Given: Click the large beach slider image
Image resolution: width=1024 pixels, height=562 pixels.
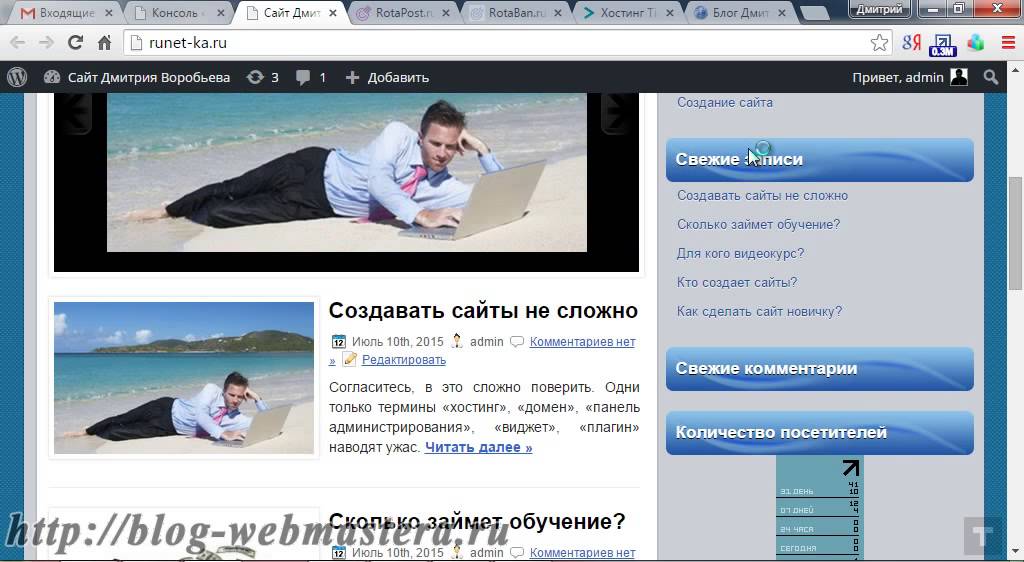Looking at the screenshot, I should (347, 173).
